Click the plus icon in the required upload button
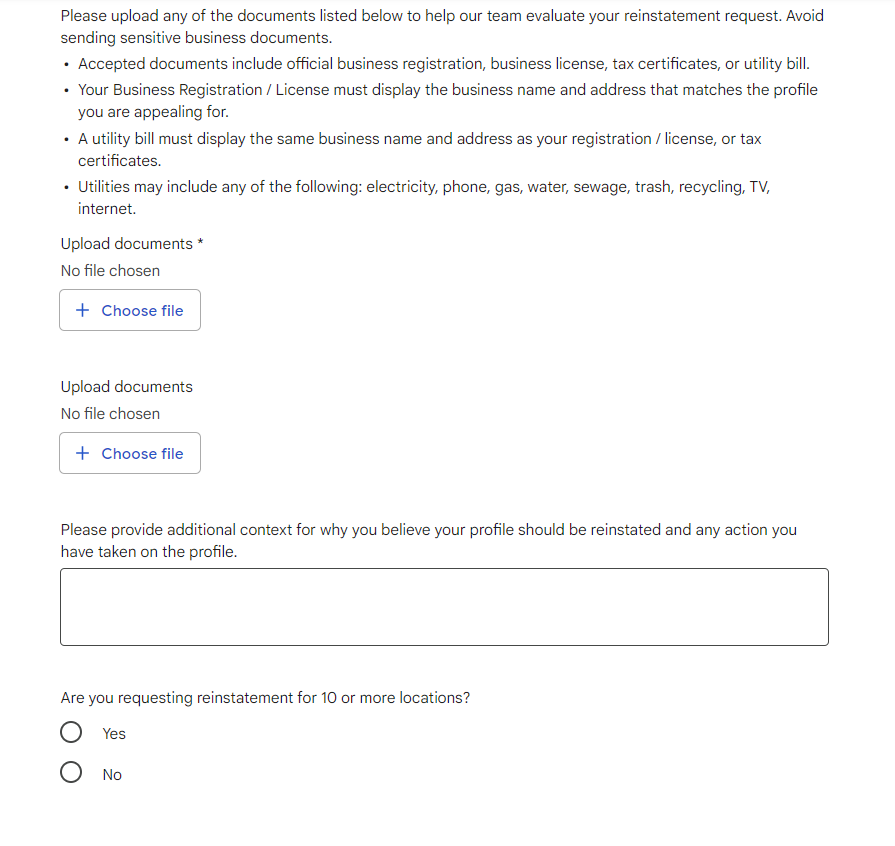Image resolution: width=895 pixels, height=846 pixels. (83, 310)
